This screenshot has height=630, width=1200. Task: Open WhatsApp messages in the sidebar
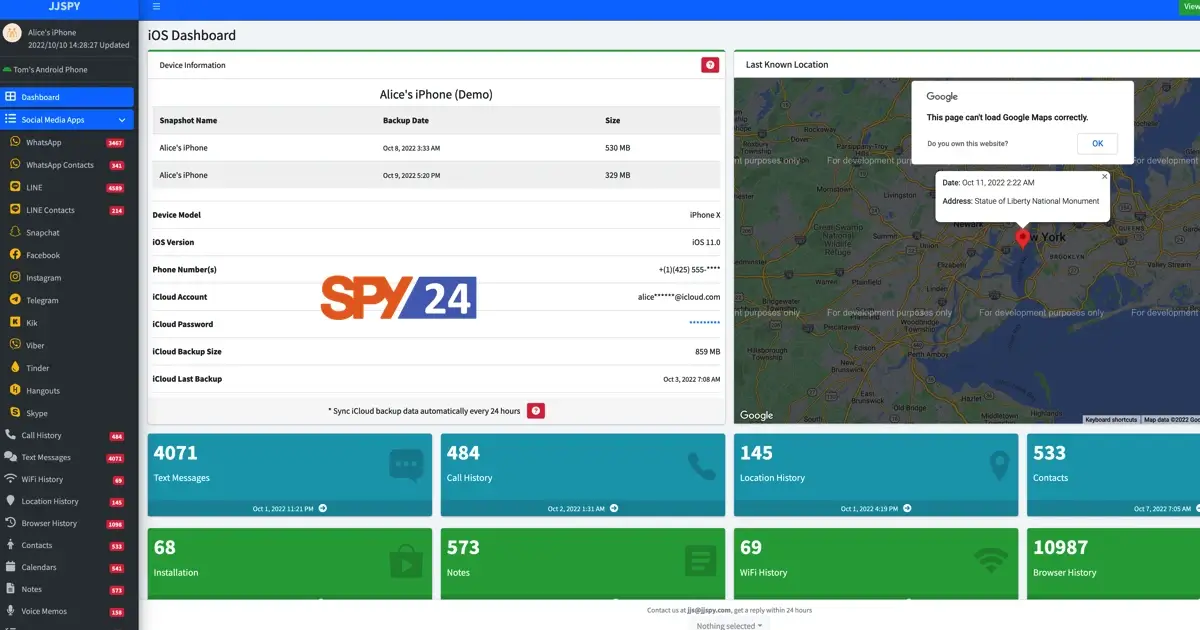click(68, 143)
